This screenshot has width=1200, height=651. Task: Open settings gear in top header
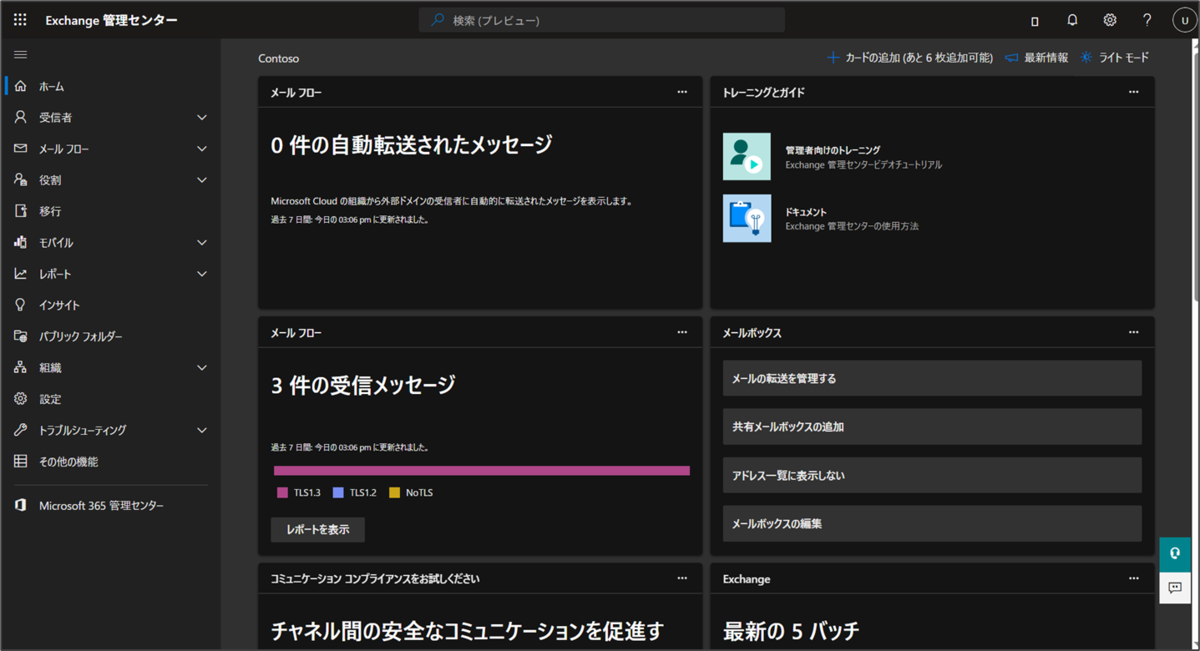coord(1109,20)
